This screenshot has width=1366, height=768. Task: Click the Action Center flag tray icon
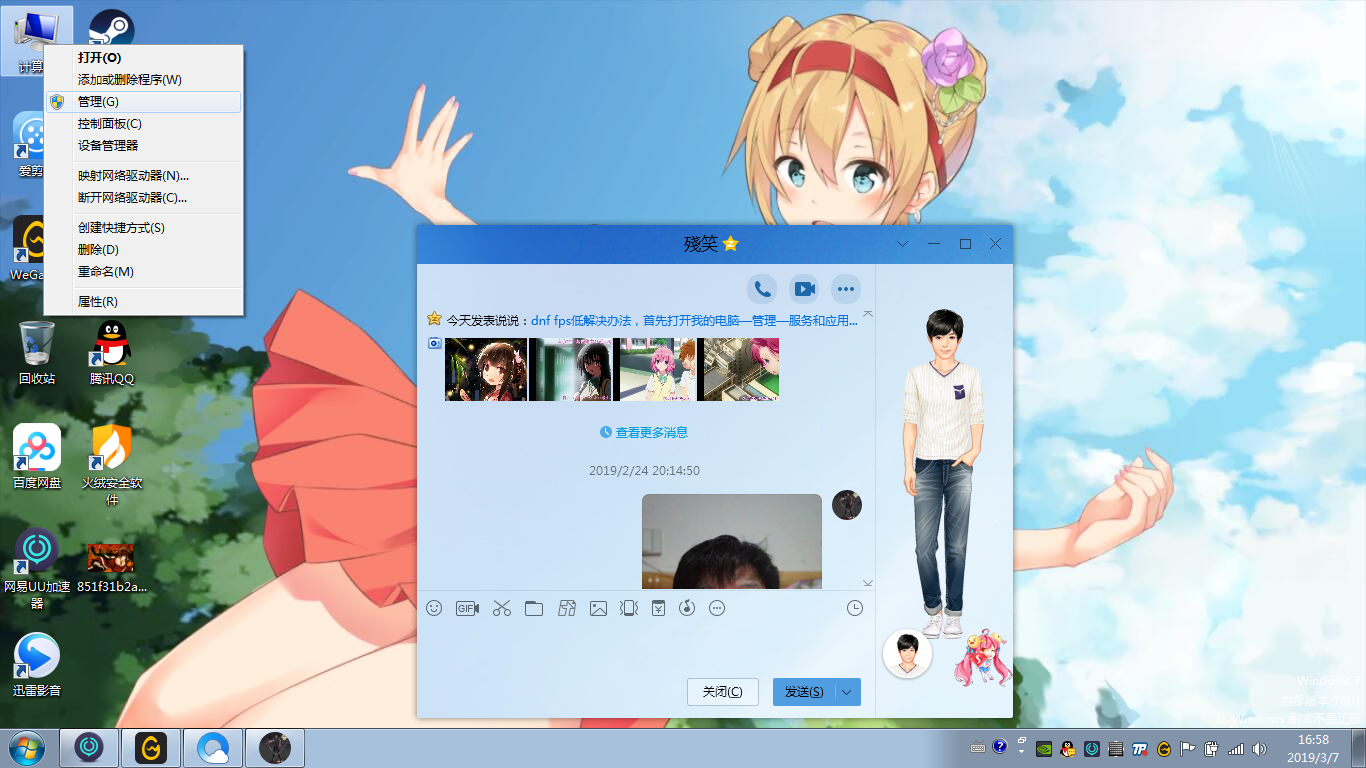coord(1188,748)
